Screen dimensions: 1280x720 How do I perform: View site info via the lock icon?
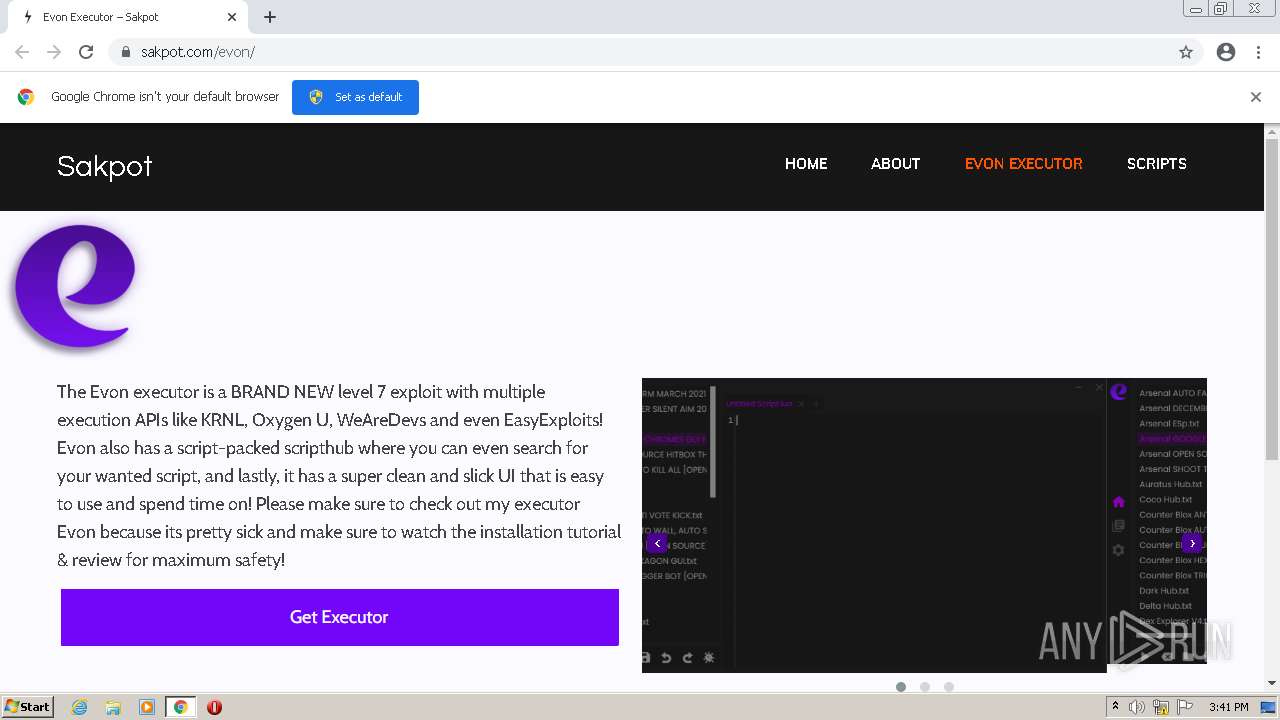click(126, 52)
